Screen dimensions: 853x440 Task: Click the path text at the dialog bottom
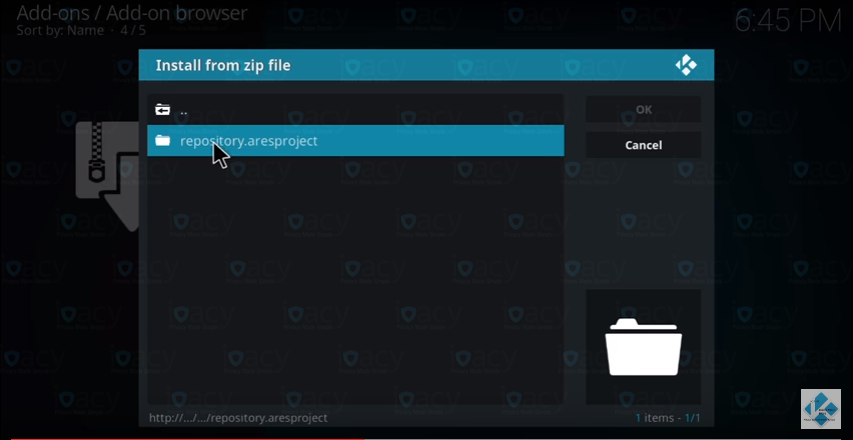coord(238,418)
